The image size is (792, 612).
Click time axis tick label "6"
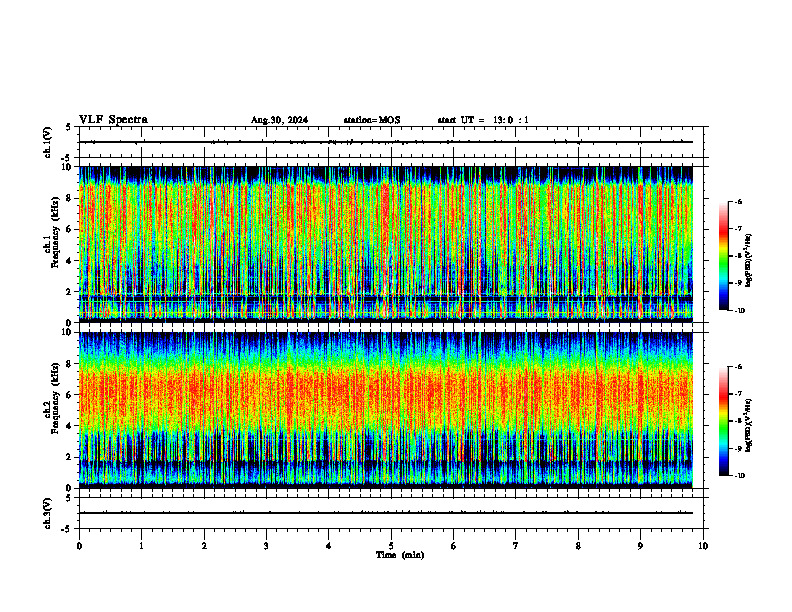coord(454,546)
